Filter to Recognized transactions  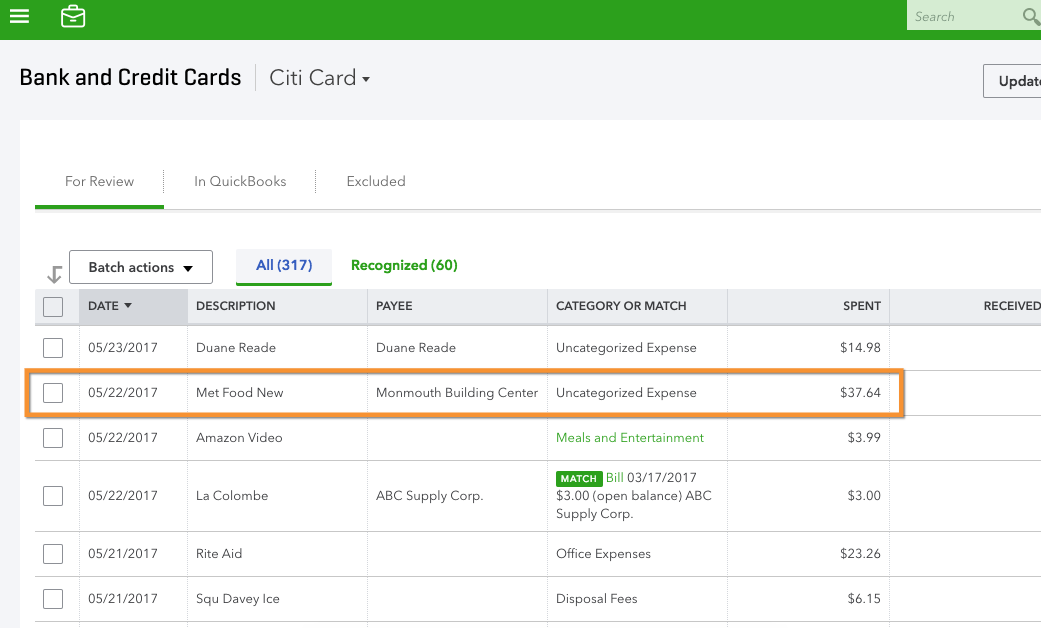404,265
